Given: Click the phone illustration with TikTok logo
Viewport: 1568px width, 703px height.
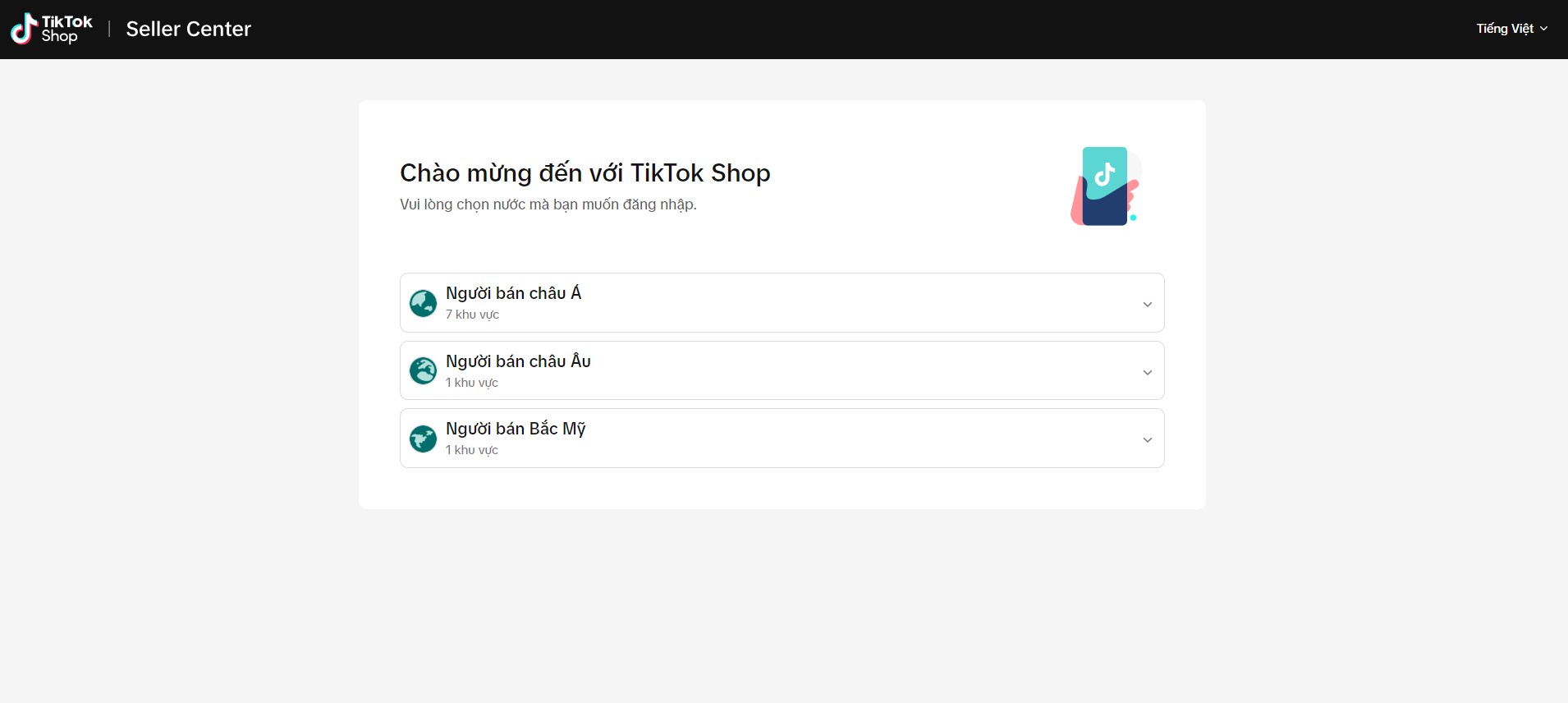Looking at the screenshot, I should point(1106,186).
